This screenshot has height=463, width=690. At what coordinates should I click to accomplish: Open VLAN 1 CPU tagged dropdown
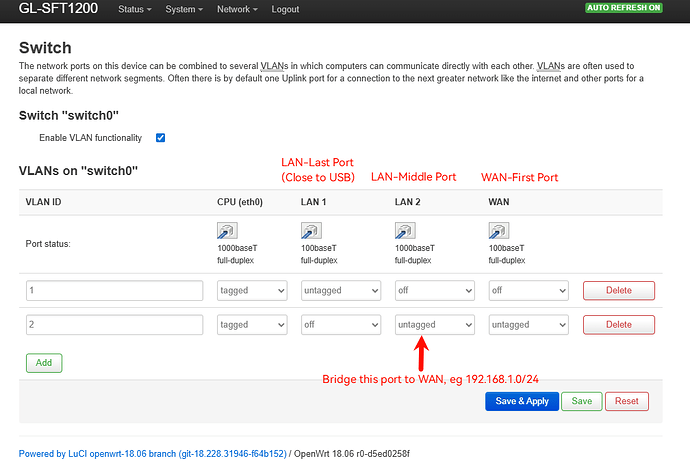252,291
